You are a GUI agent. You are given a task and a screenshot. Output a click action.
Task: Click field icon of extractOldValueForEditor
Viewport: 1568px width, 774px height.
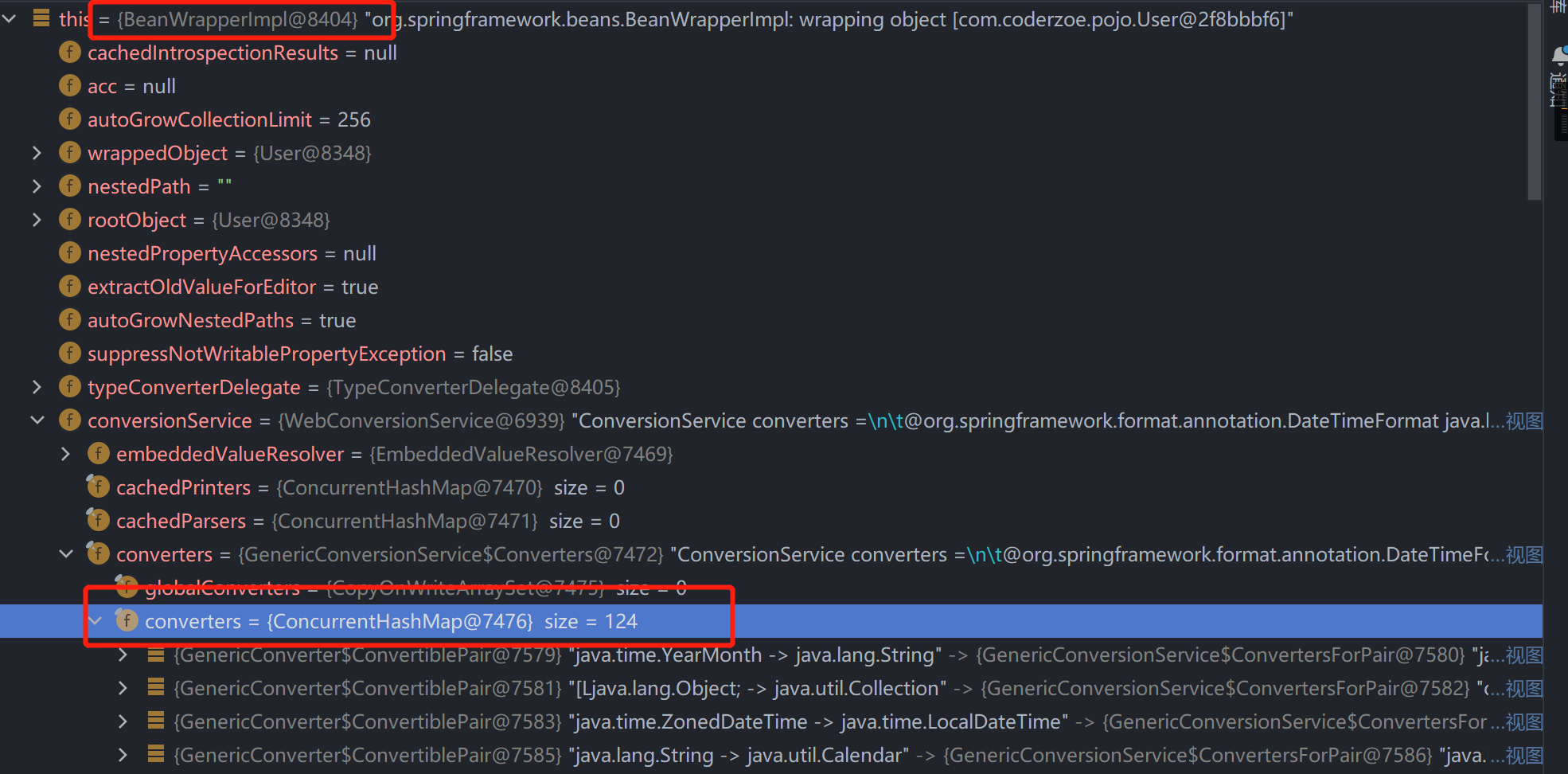(70, 287)
